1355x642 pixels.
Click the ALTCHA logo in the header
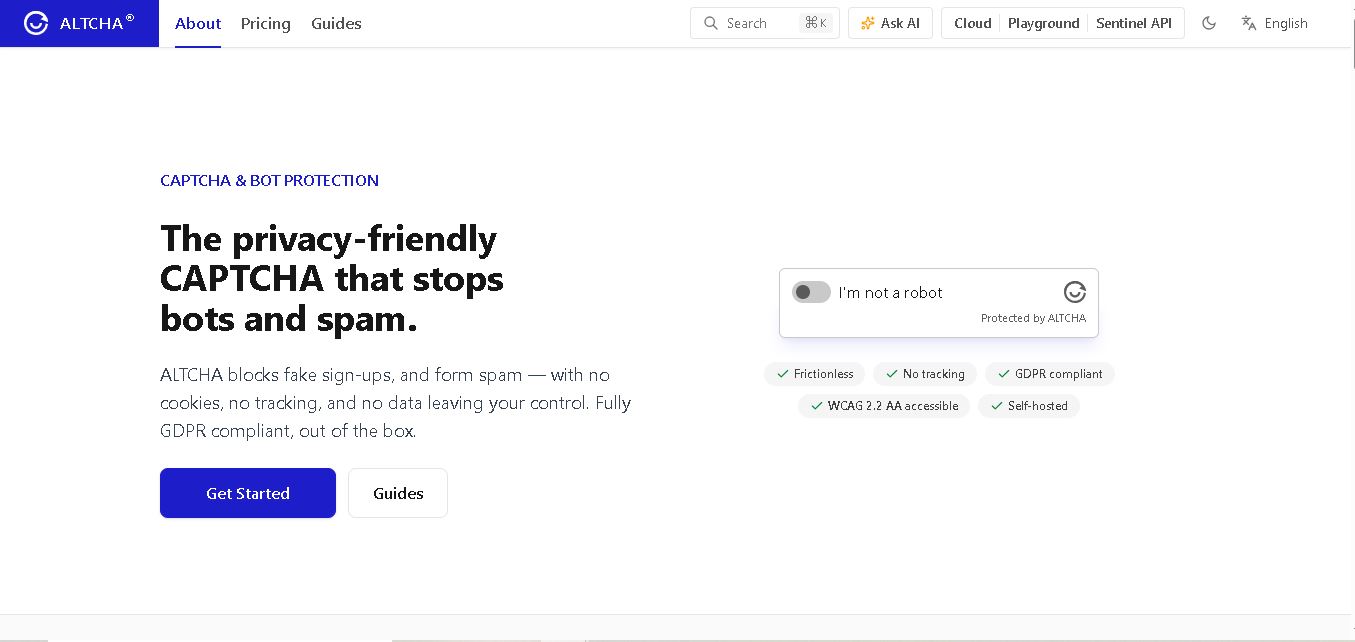(79, 23)
